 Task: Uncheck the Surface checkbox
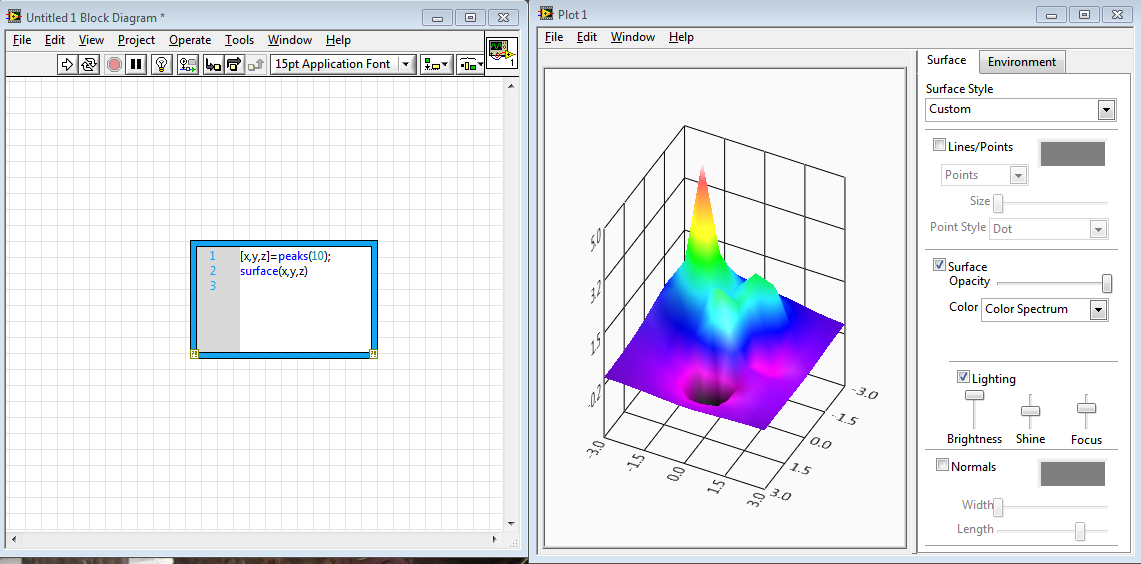[x=939, y=265]
